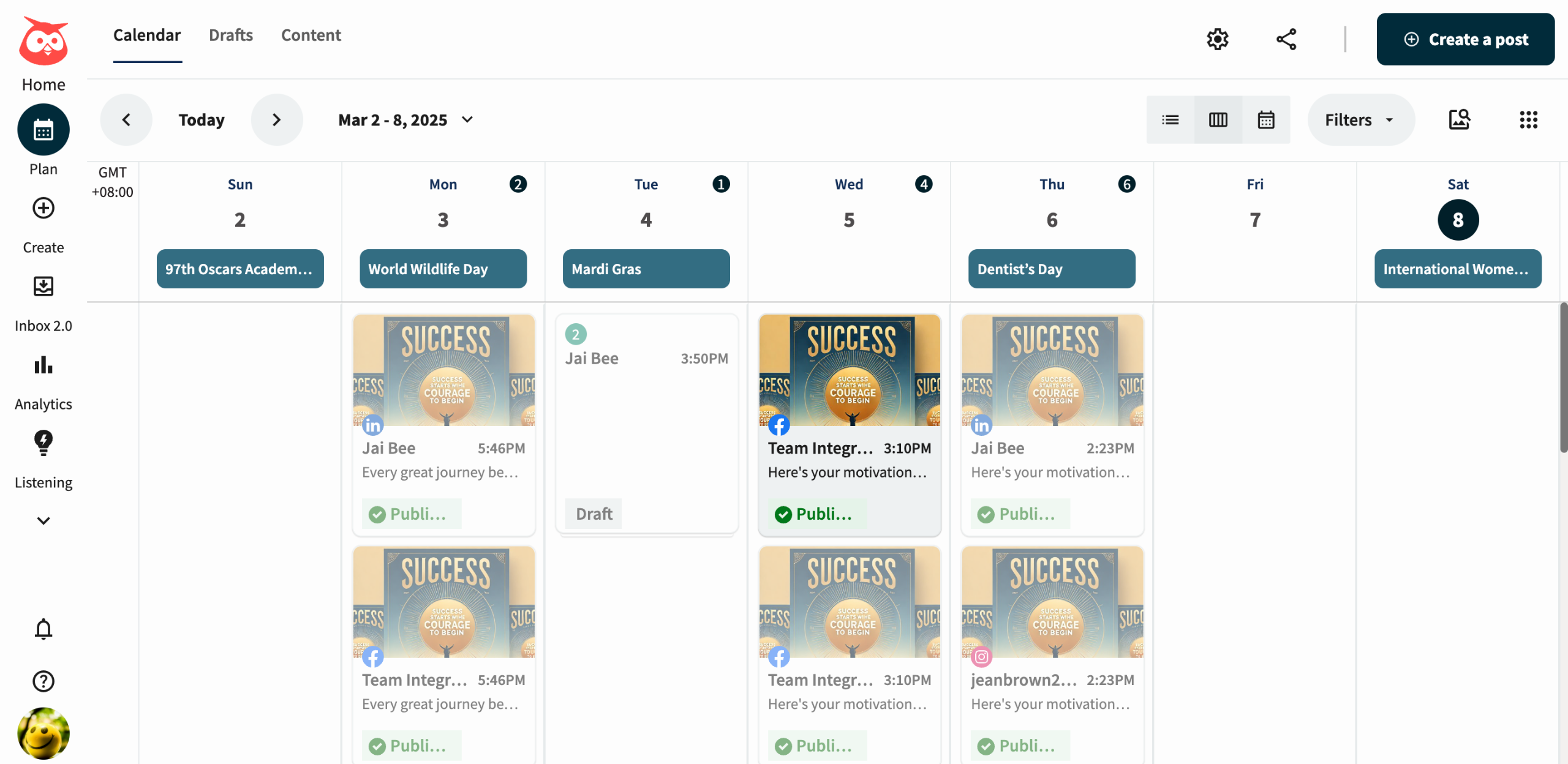The image size is (1568, 764).
Task: Expand the Mar 2 - 8, 2025 date picker
Action: [x=405, y=119]
